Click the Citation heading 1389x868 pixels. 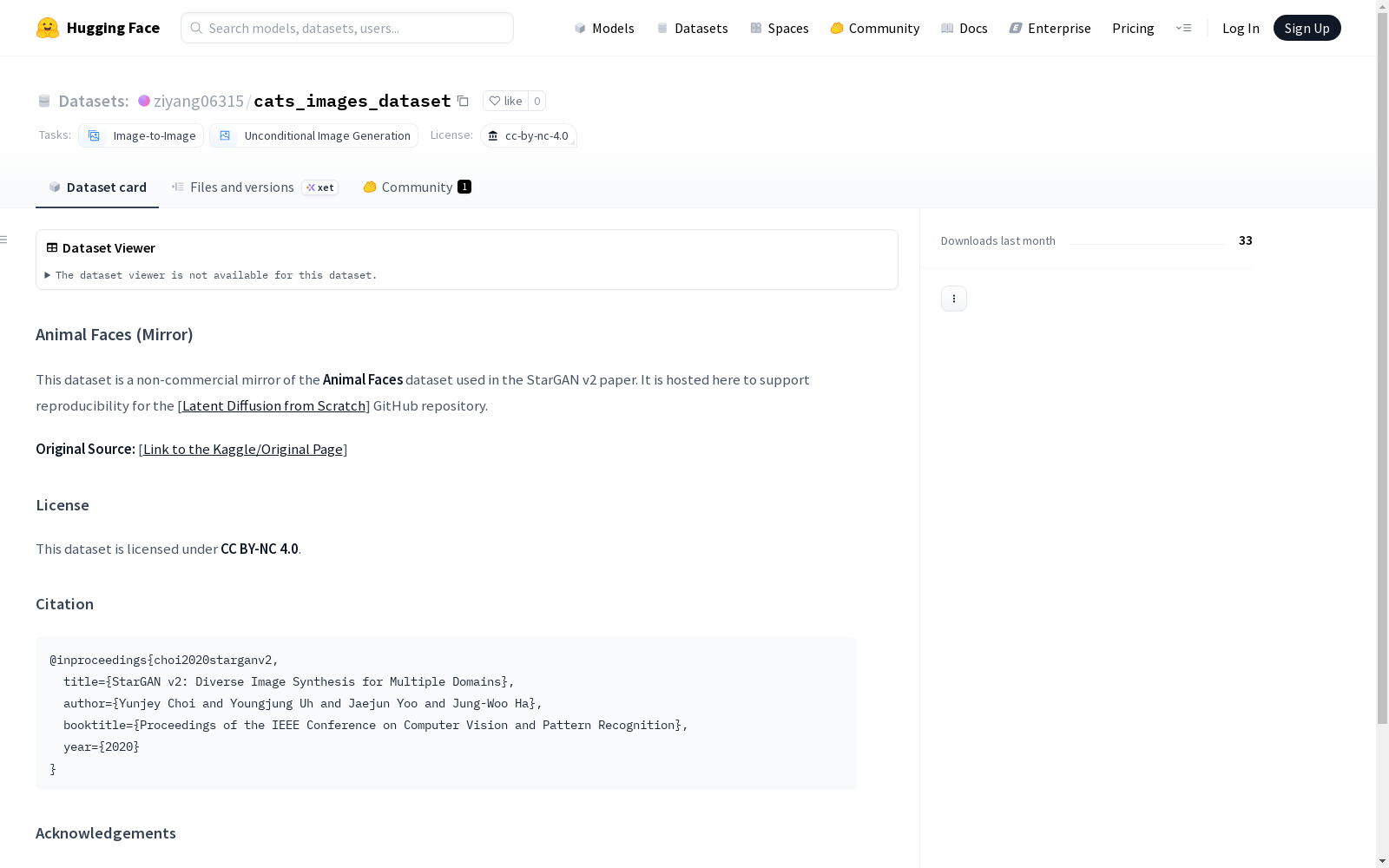pyautogui.click(x=64, y=604)
